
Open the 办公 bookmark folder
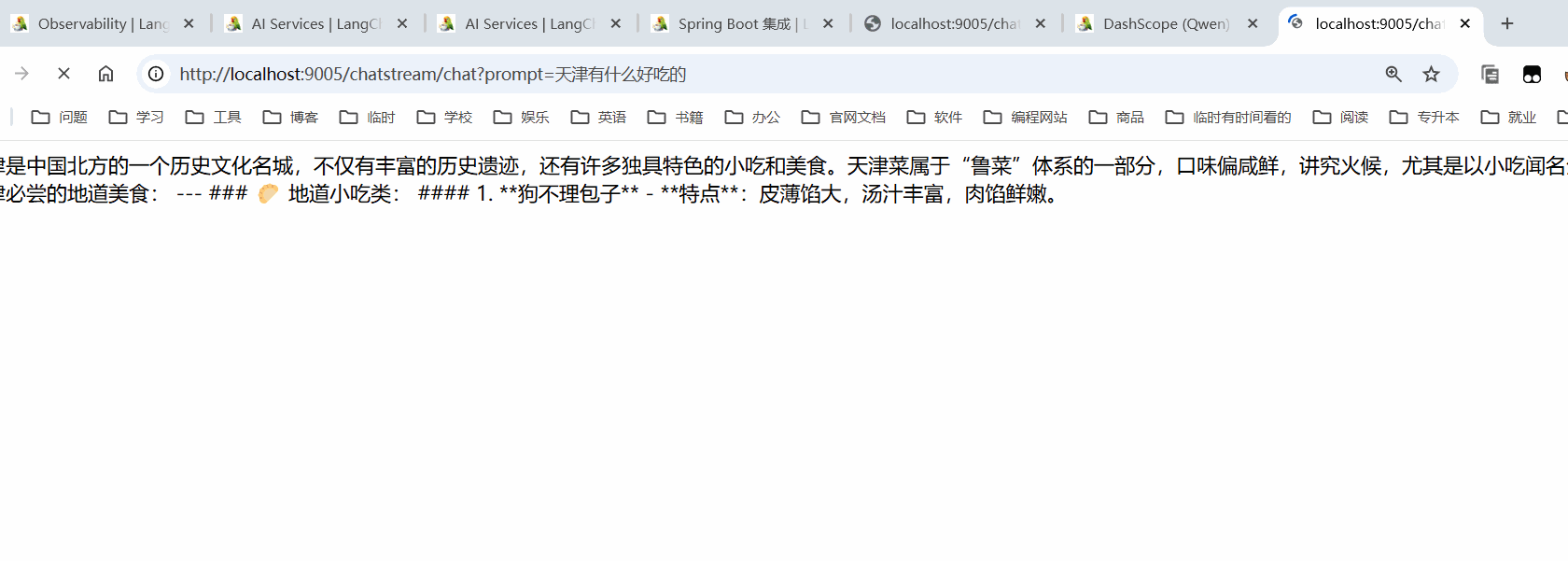(752, 117)
